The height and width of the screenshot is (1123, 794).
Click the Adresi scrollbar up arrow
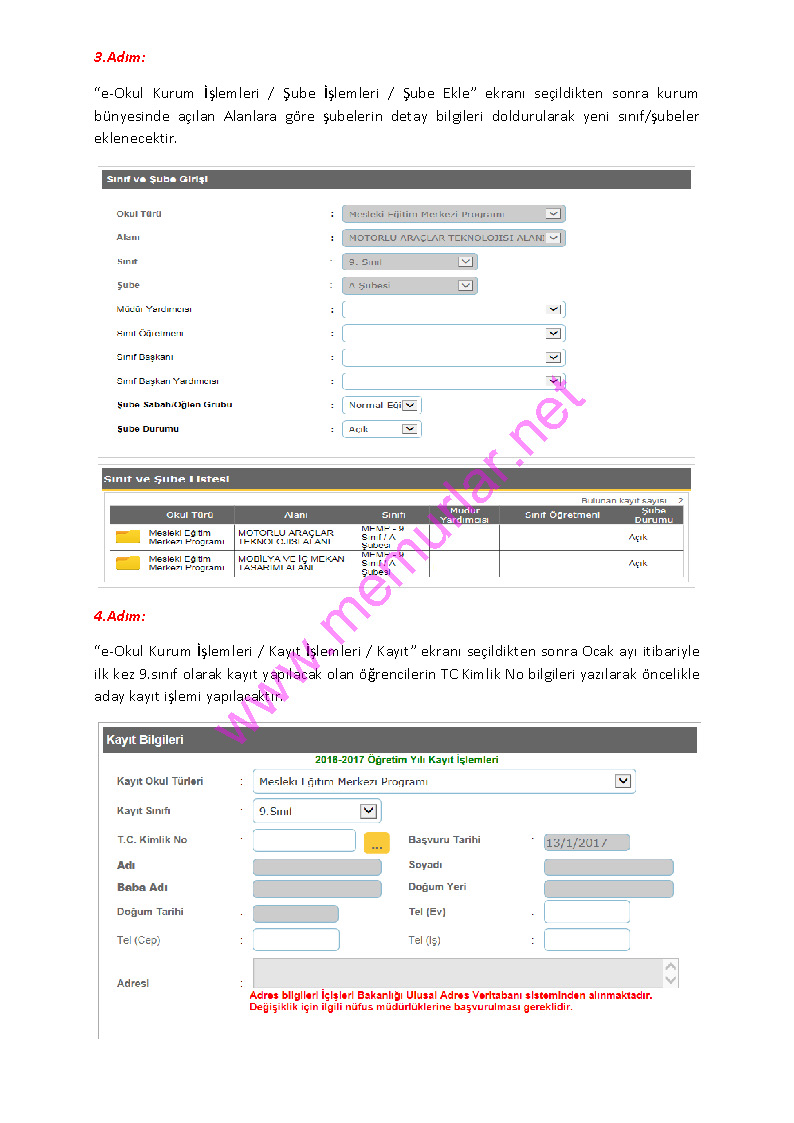pos(671,966)
